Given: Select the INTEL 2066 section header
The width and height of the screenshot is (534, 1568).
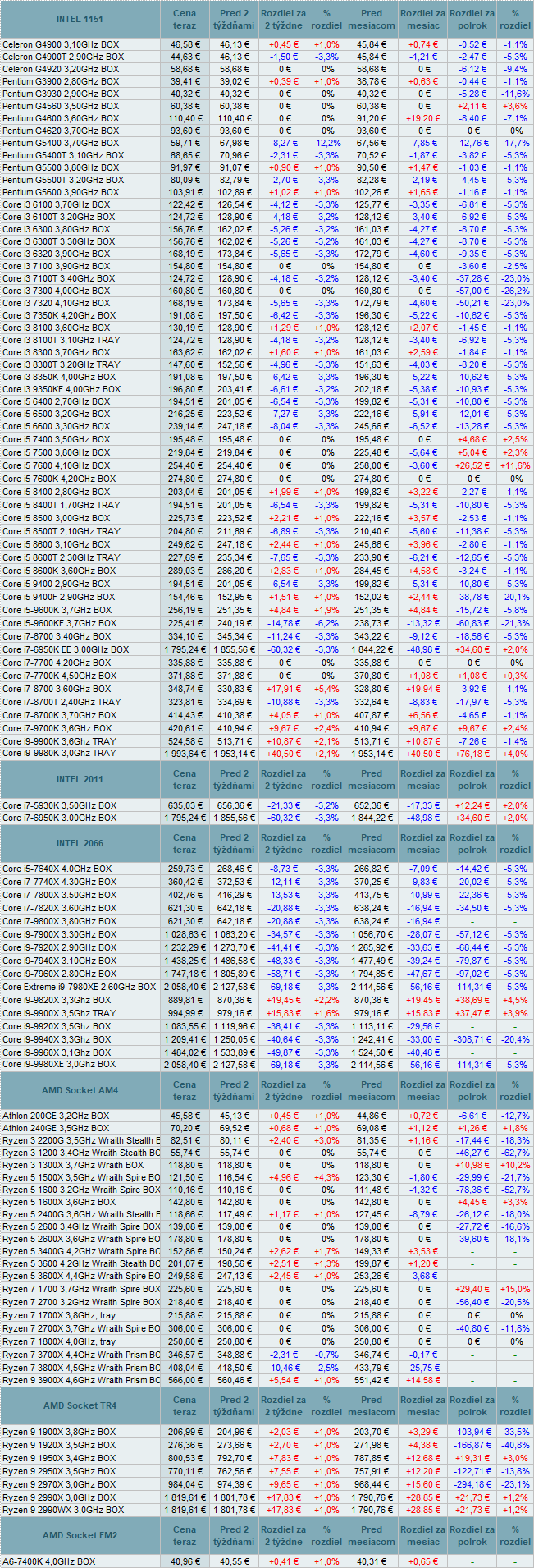Looking at the screenshot, I should 80,844.
